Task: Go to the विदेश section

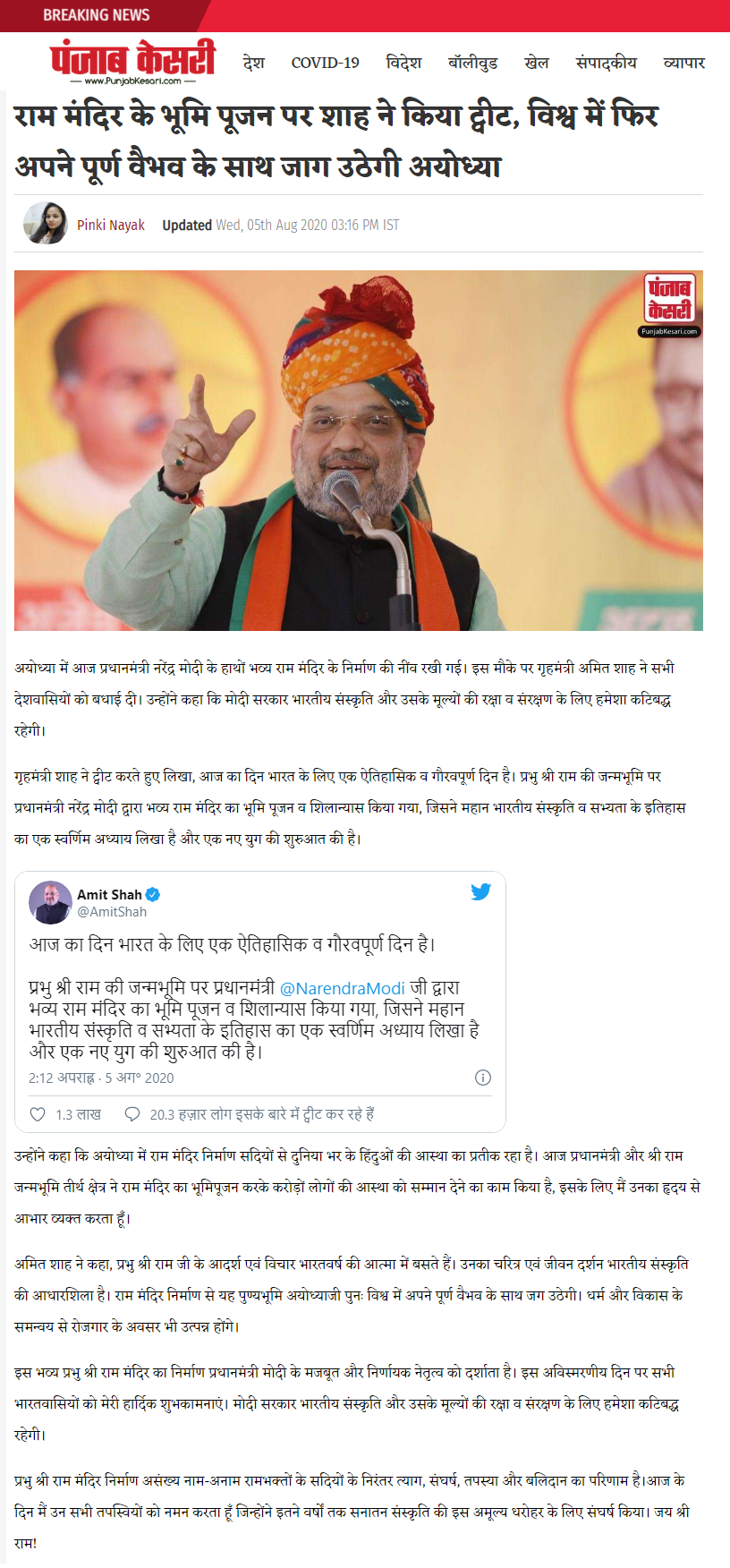Action: 403,63
